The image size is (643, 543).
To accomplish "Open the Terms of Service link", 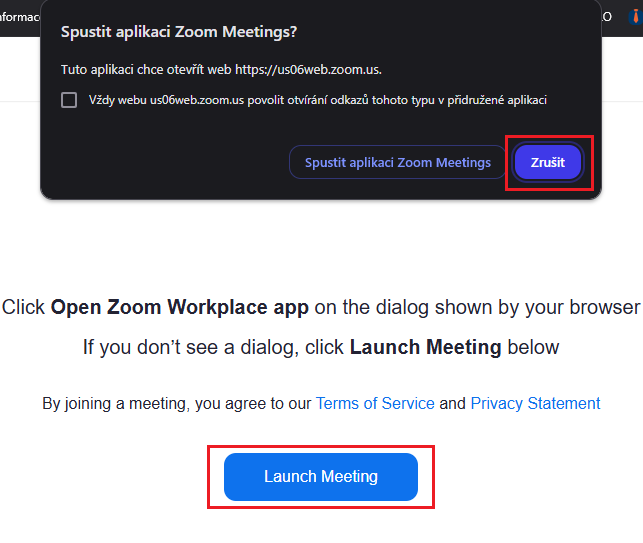I will [x=375, y=404].
